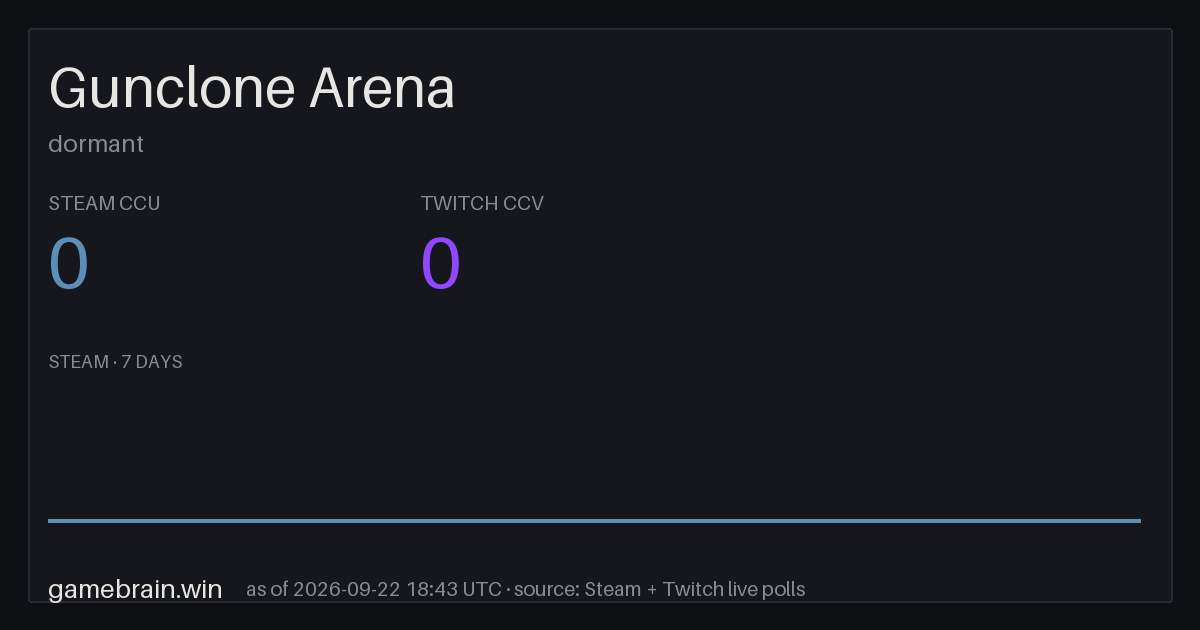Click the STEAM · 7 DAYS chart heading
1200x630 pixels.
click(x=115, y=362)
